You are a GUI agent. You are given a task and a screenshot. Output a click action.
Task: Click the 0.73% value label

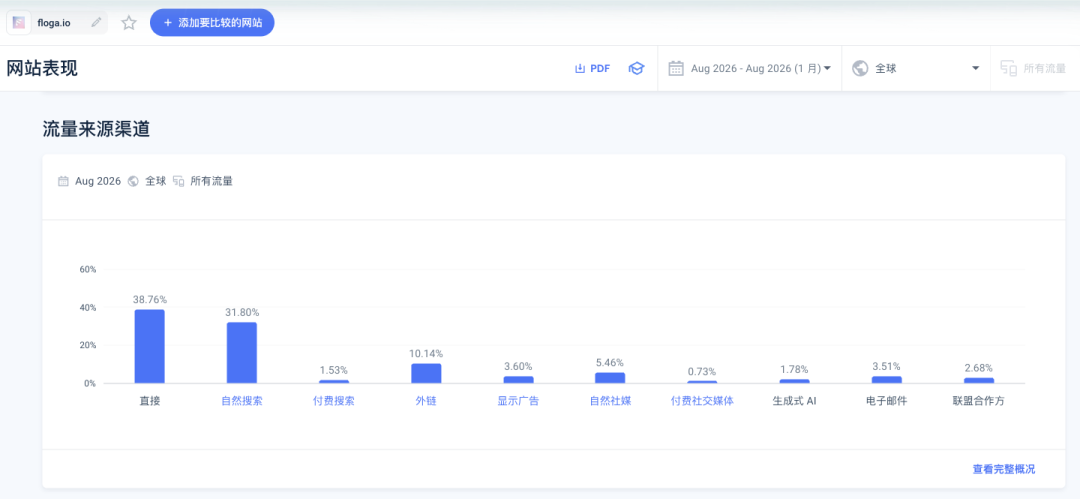pos(703,371)
